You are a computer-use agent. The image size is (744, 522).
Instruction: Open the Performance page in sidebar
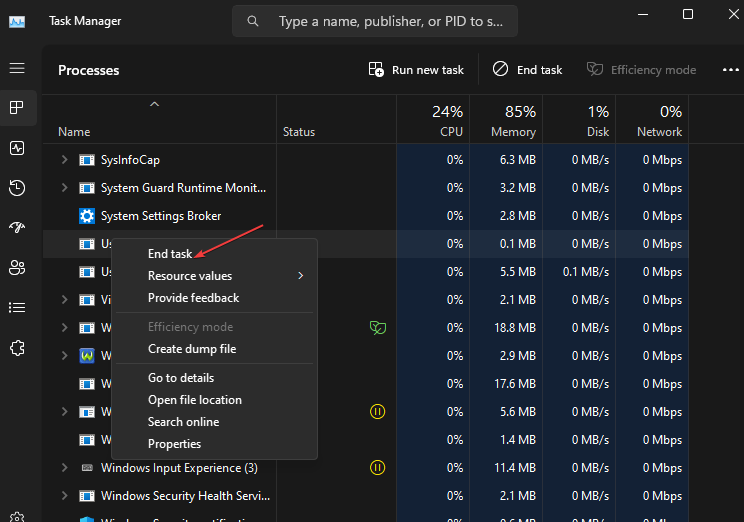(x=17, y=148)
